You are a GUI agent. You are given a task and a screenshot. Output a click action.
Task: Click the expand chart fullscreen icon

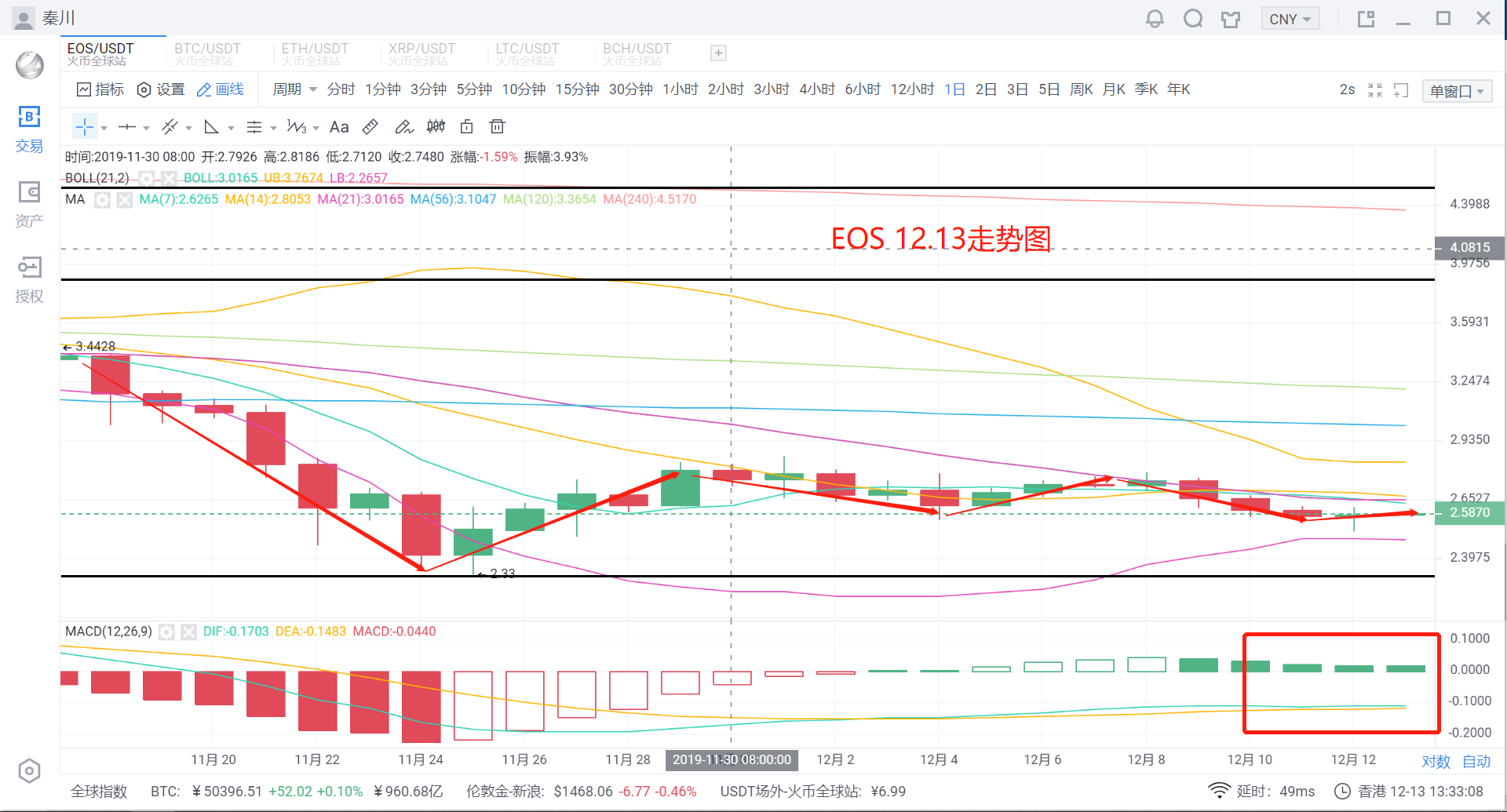(1401, 90)
